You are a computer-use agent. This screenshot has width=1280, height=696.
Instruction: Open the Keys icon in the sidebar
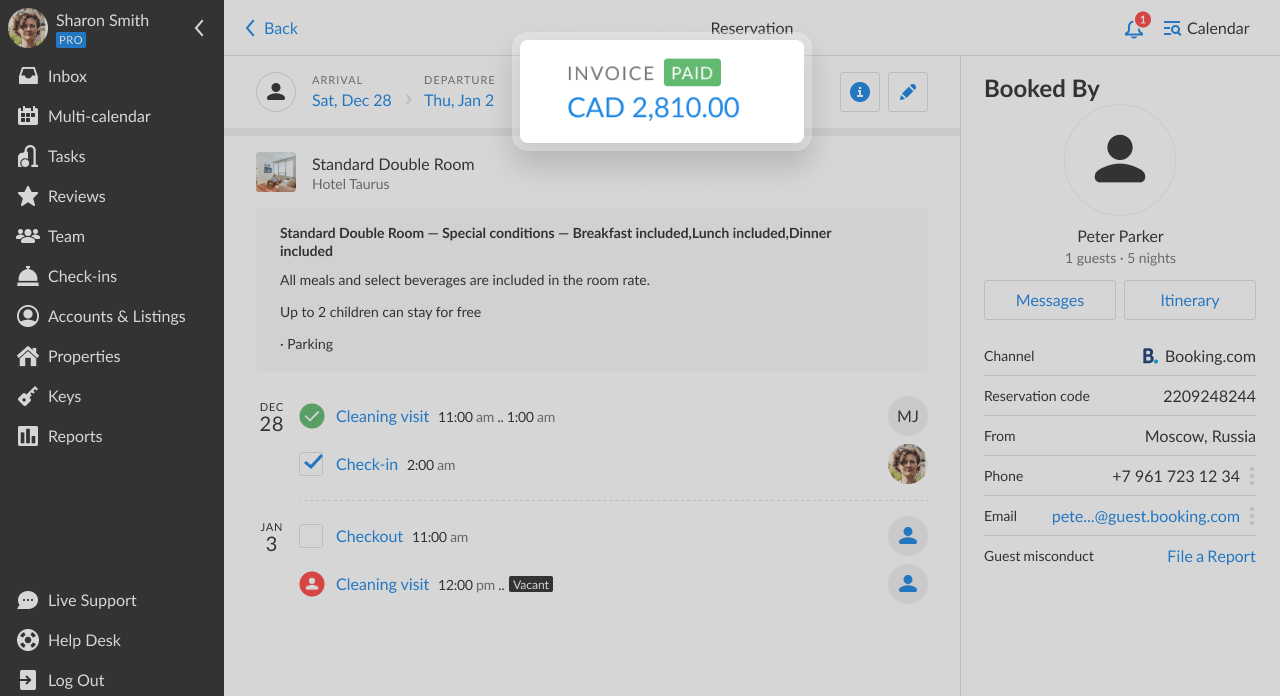click(x=28, y=396)
